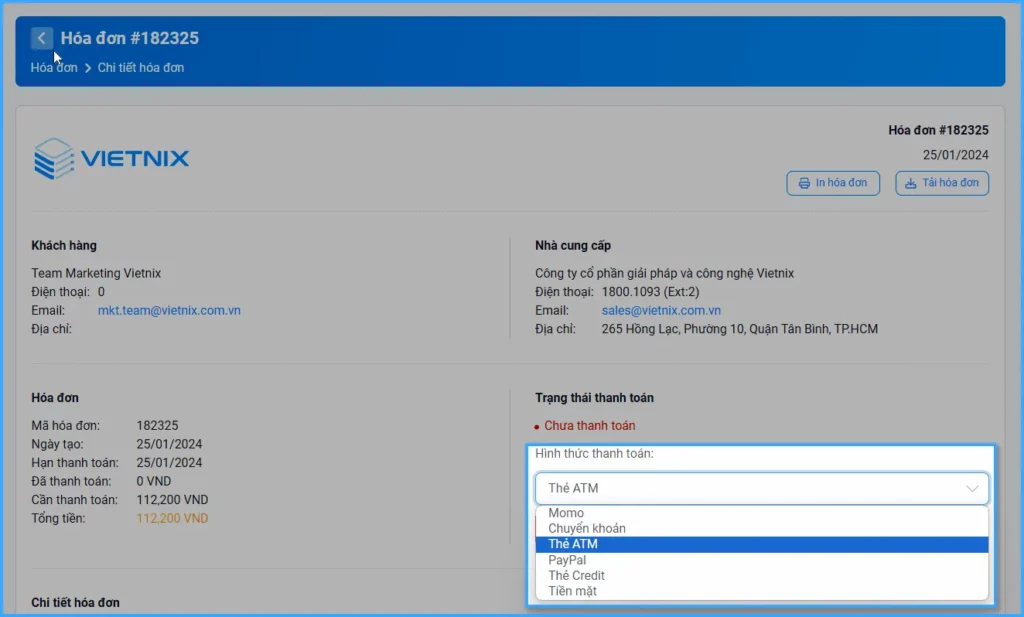Click the Chưa thanh toán status label

(x=589, y=425)
